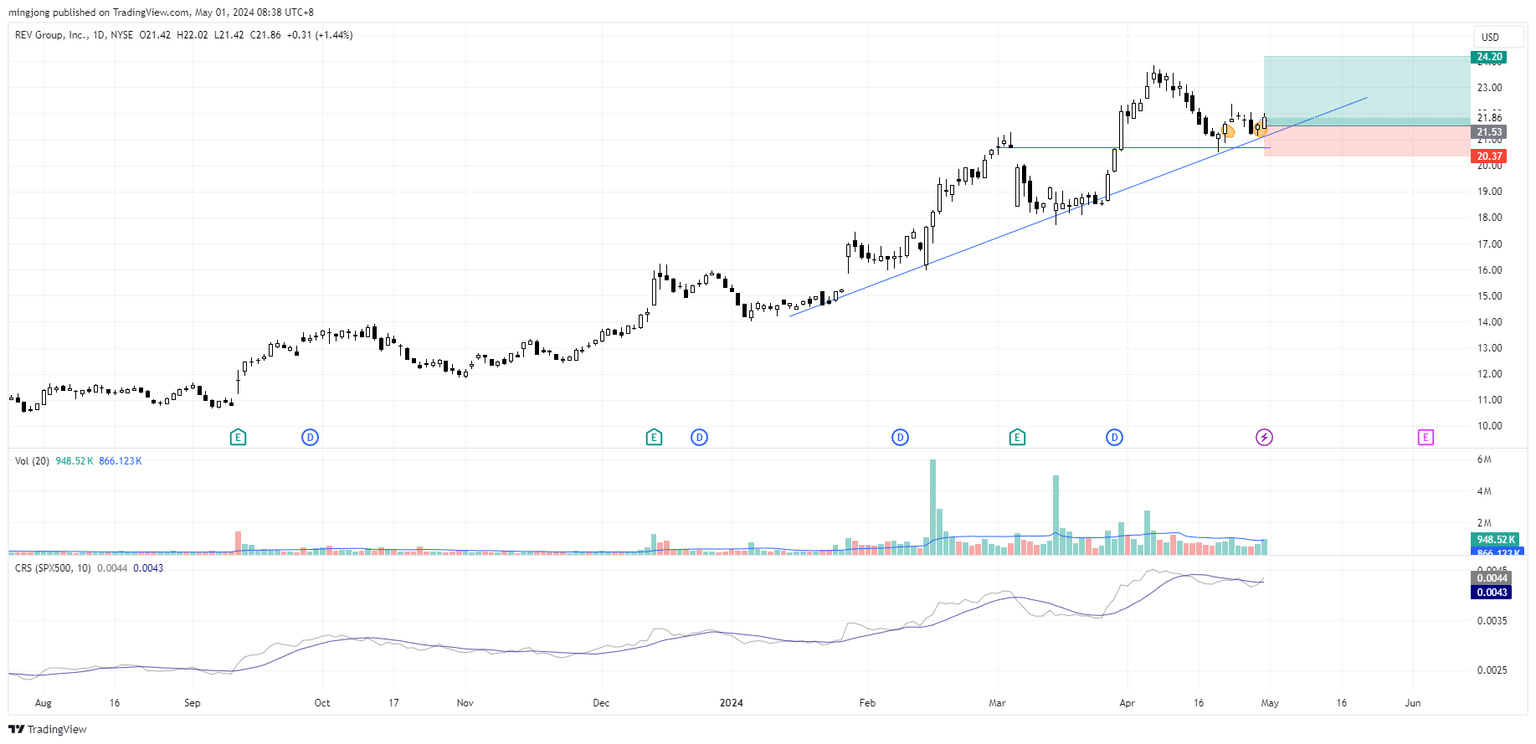This screenshot has height=744, width=1536.
Task: Open the green earnings marker near March
Action: (x=1017, y=437)
